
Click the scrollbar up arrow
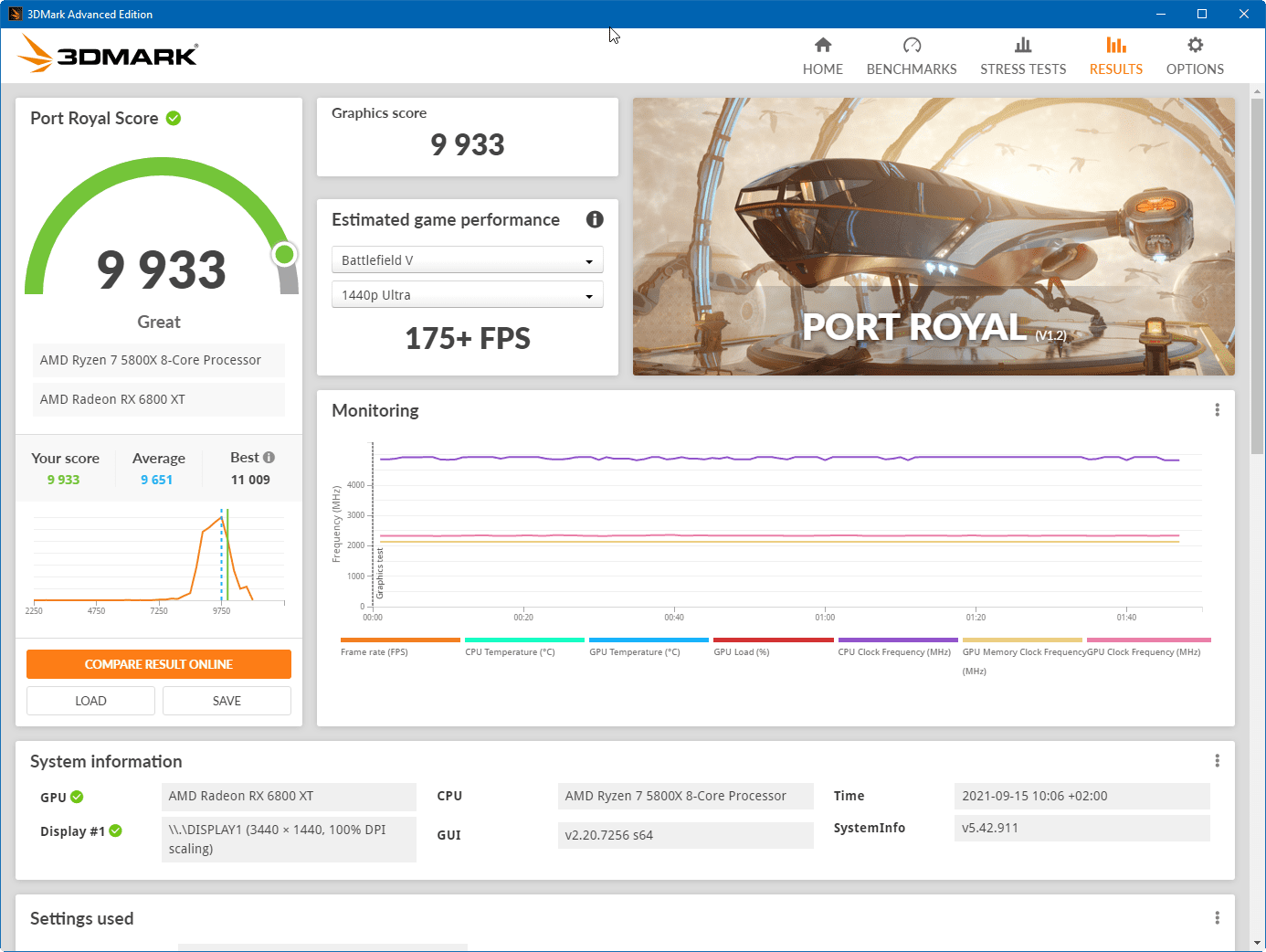[x=1258, y=91]
